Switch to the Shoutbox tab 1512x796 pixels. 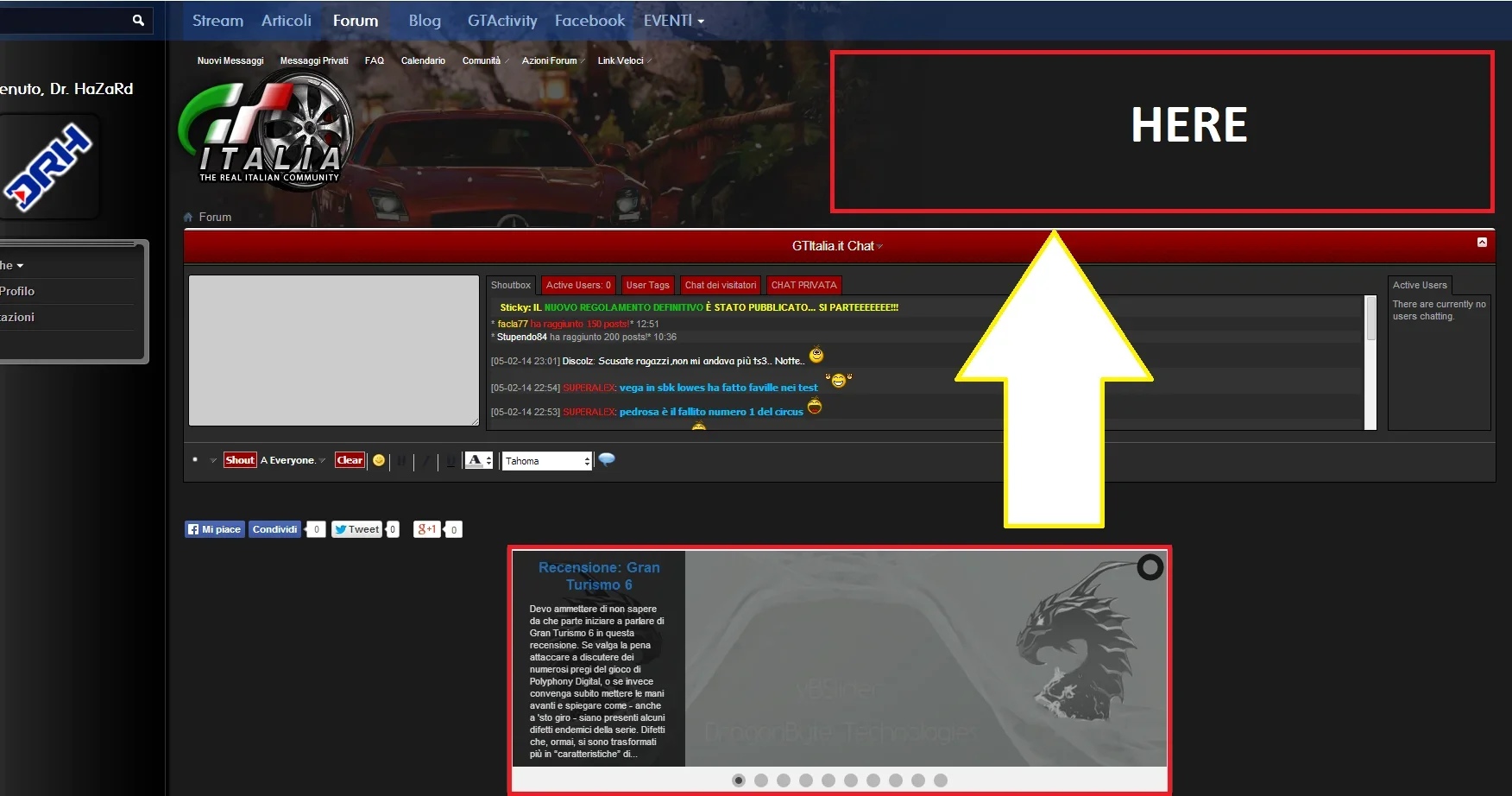(511, 285)
